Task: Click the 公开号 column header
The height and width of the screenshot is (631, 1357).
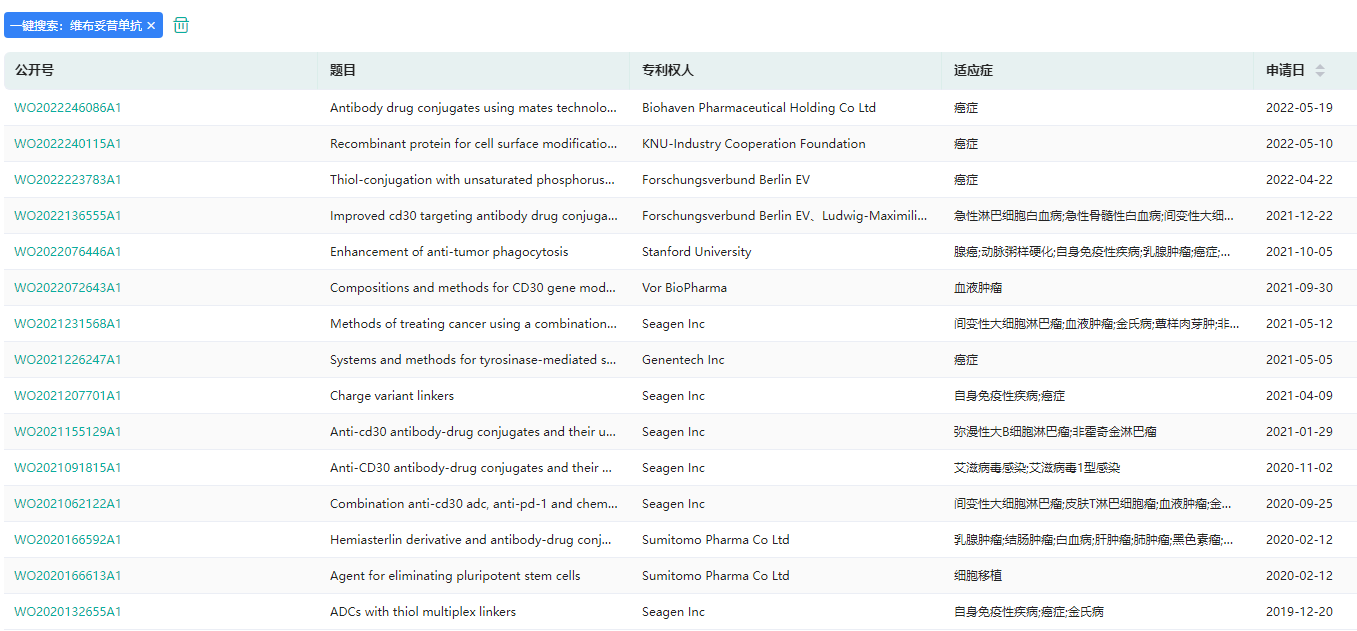Action: tap(161, 71)
